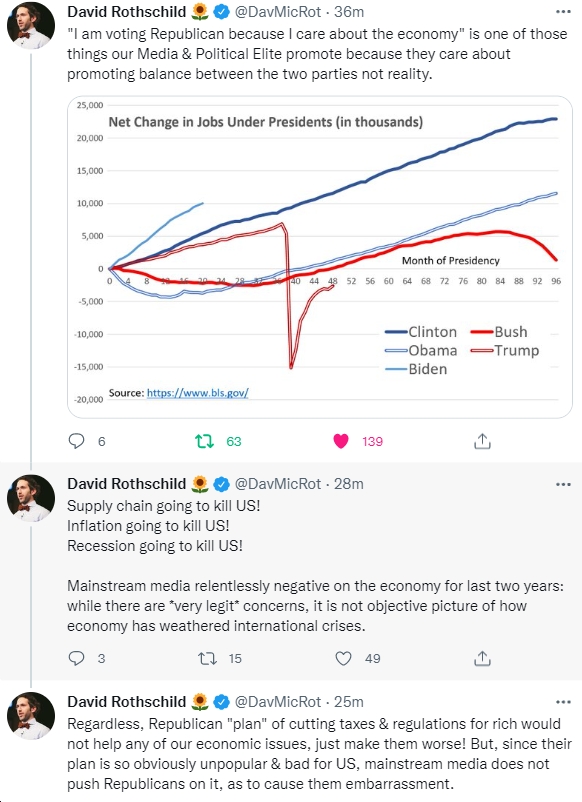Screen dimensions: 582x802
Task: Open the reply icon on the supply chain tweet
Action: [76, 658]
